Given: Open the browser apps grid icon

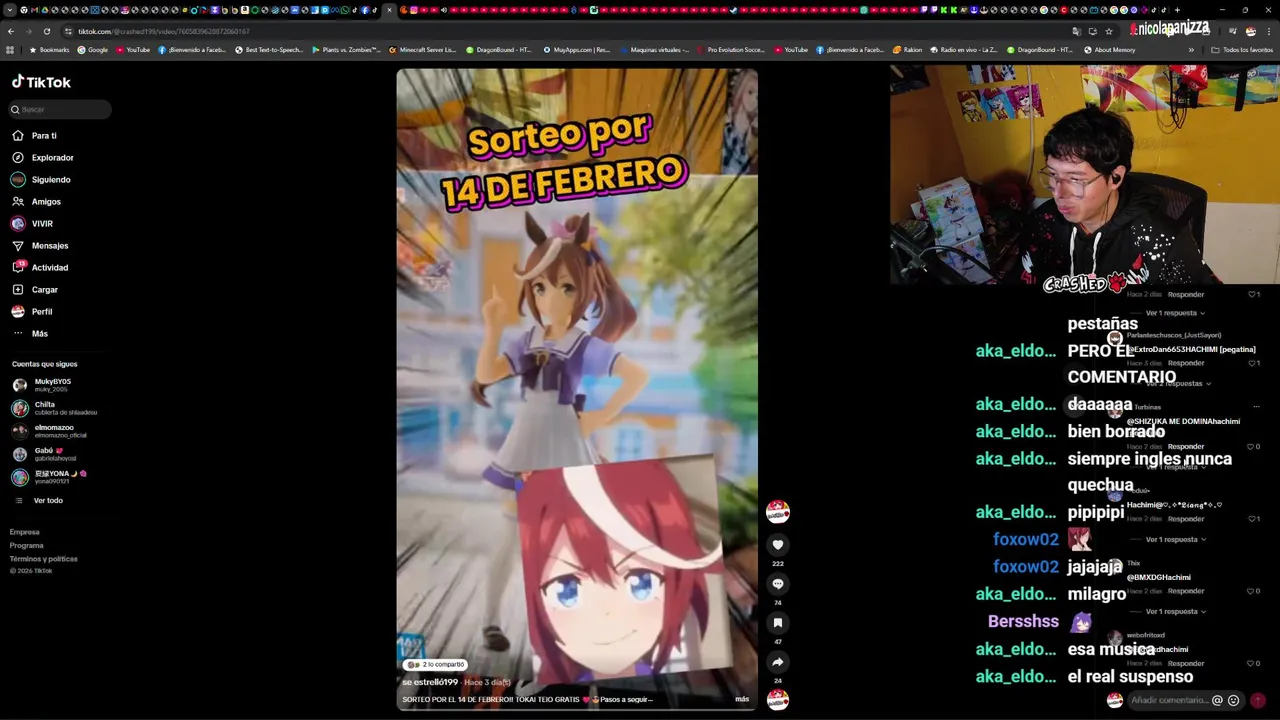Looking at the screenshot, I should [10, 50].
